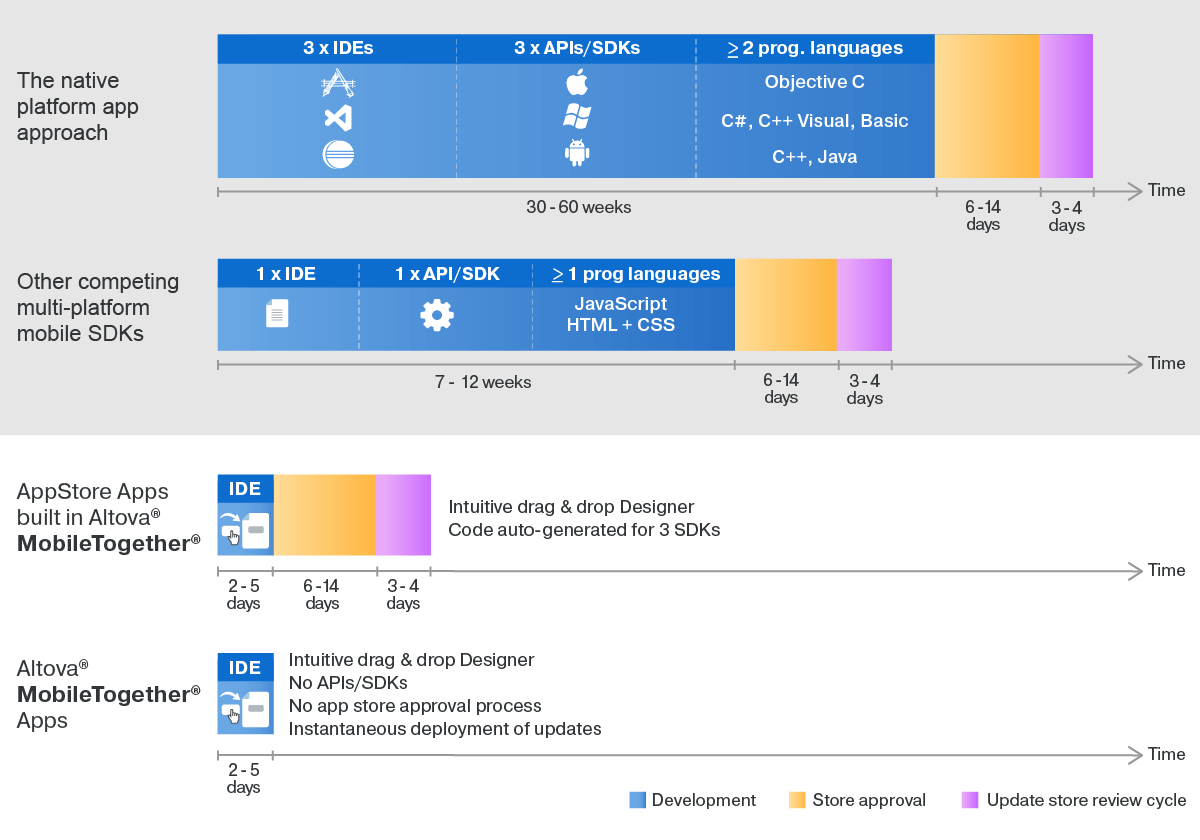This screenshot has height=840, width=1200.
Task: Click the 'No APIs/SDKs' text
Action: (349, 683)
